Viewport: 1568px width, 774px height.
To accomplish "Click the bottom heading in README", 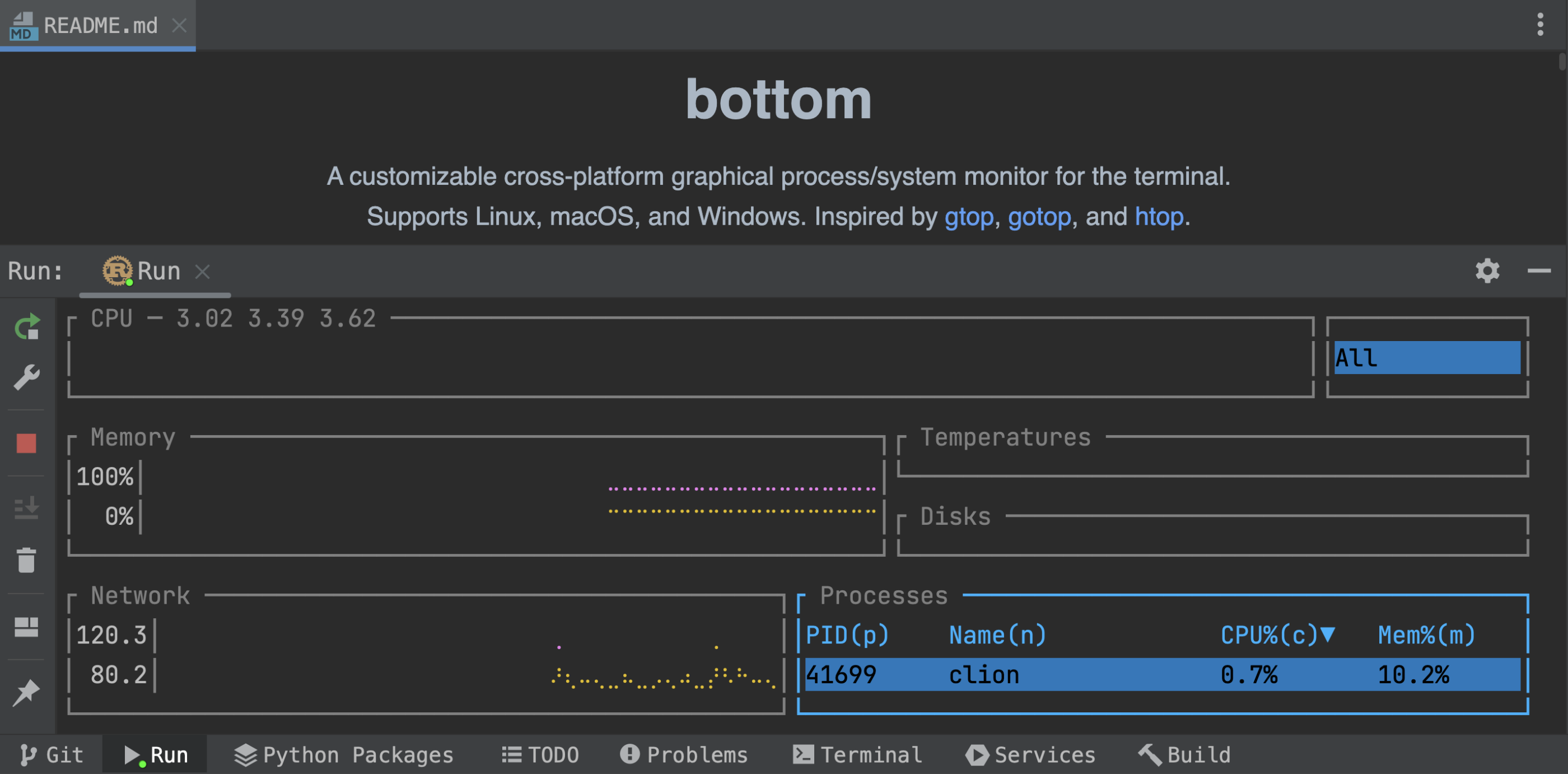I will coord(778,100).
